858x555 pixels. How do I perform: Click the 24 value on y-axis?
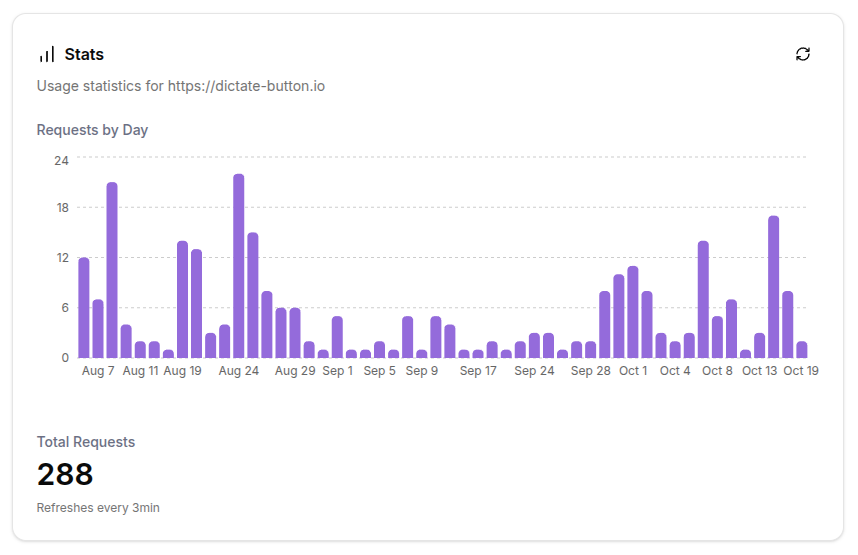coord(61,160)
